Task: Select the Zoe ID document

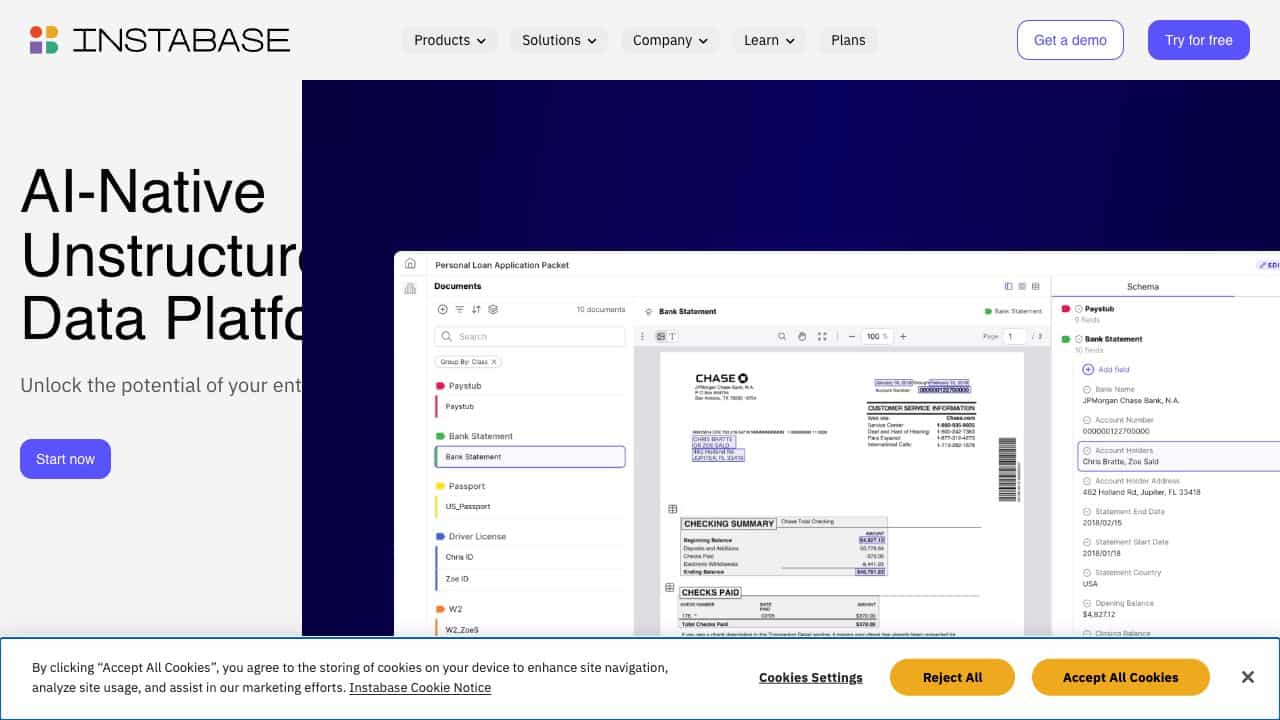Action: coord(530,579)
